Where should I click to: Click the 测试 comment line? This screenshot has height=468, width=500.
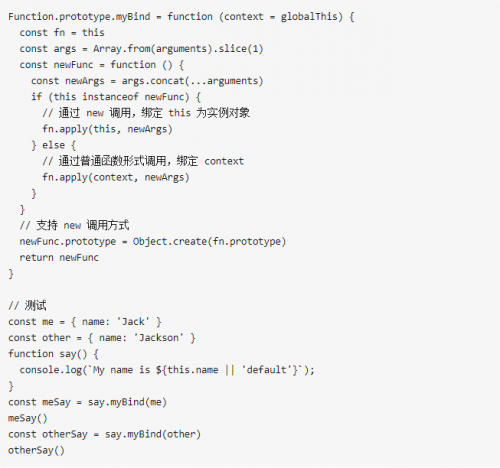(x=27, y=305)
